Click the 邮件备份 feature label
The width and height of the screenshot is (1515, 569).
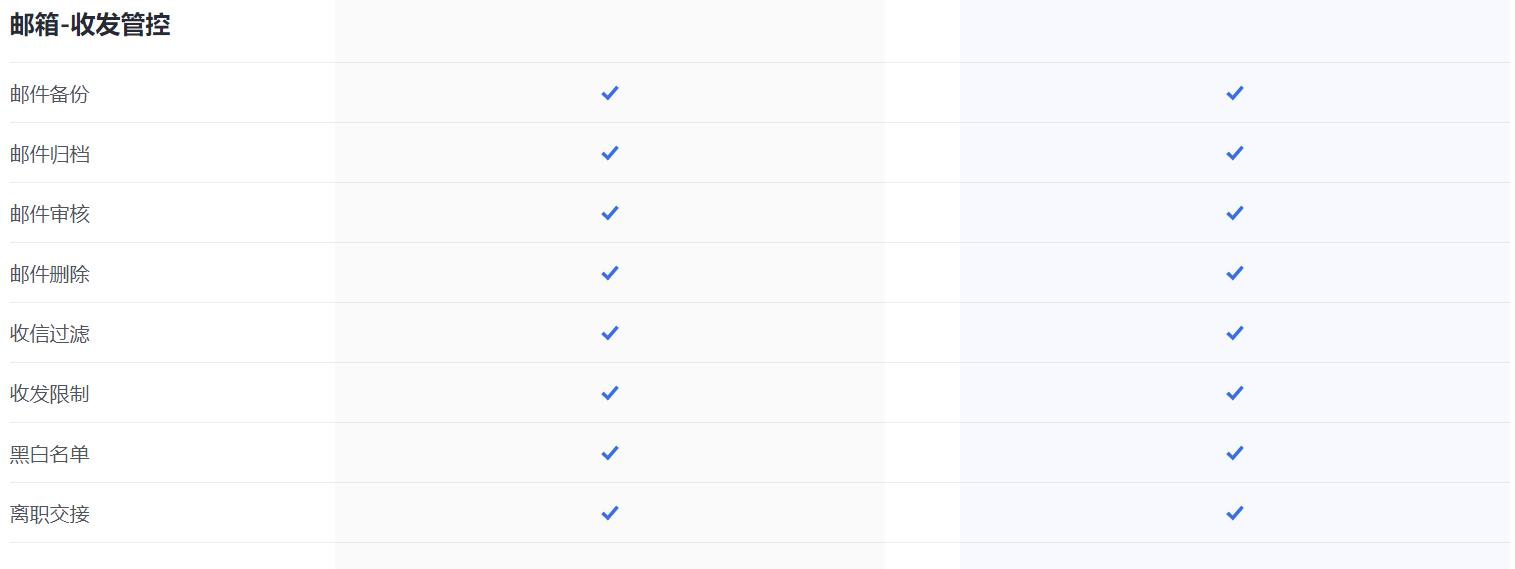50,94
